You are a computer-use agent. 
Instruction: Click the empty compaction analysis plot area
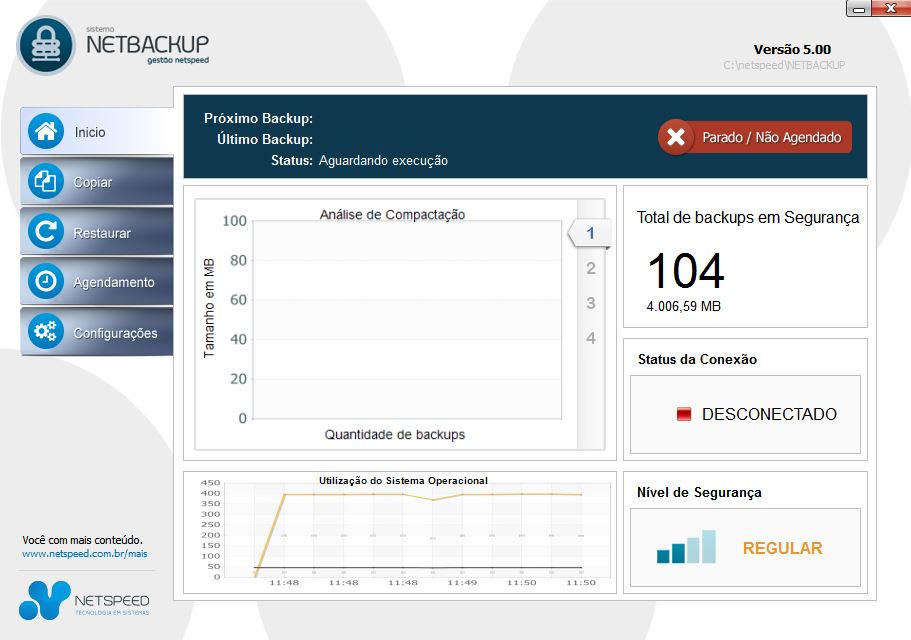pos(407,319)
